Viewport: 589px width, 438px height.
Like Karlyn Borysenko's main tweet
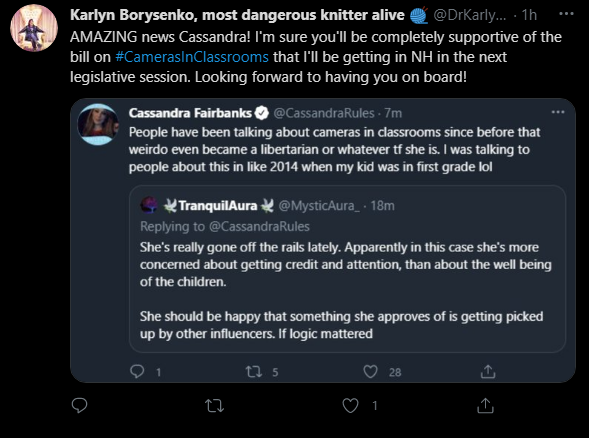tap(350, 406)
